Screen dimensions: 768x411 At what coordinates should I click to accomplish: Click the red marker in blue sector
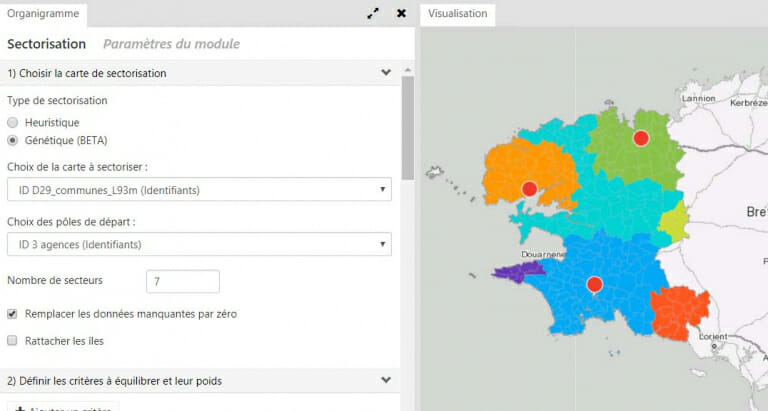click(595, 285)
